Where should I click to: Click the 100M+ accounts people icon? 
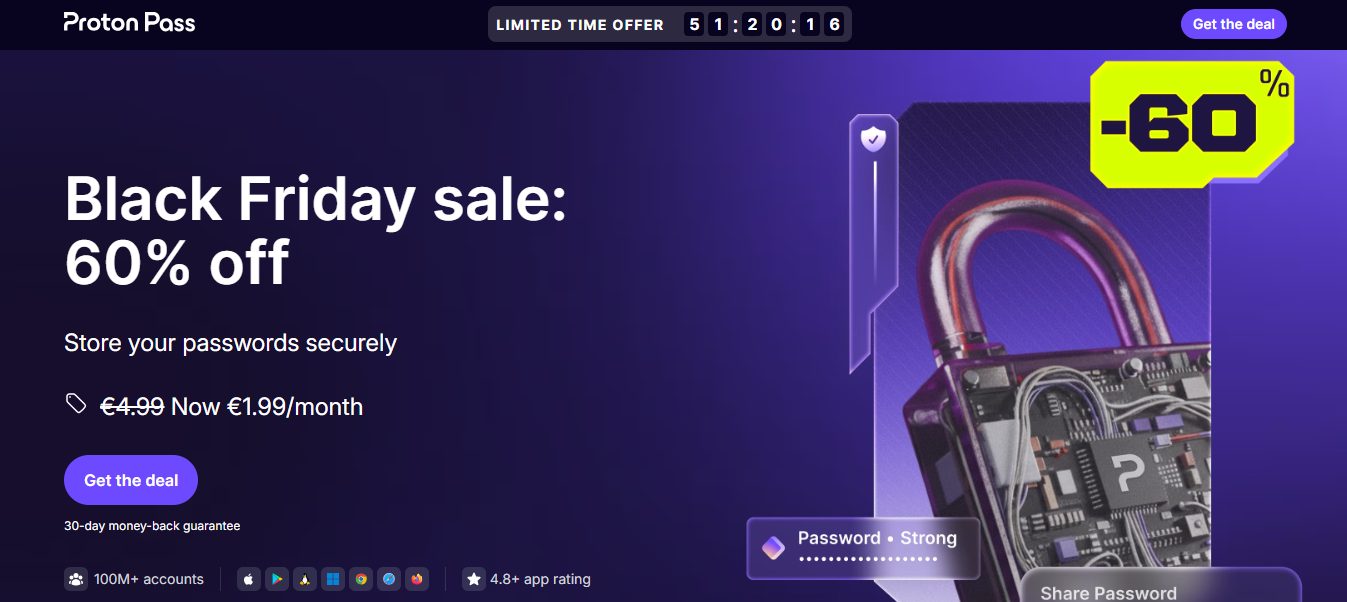point(76,579)
